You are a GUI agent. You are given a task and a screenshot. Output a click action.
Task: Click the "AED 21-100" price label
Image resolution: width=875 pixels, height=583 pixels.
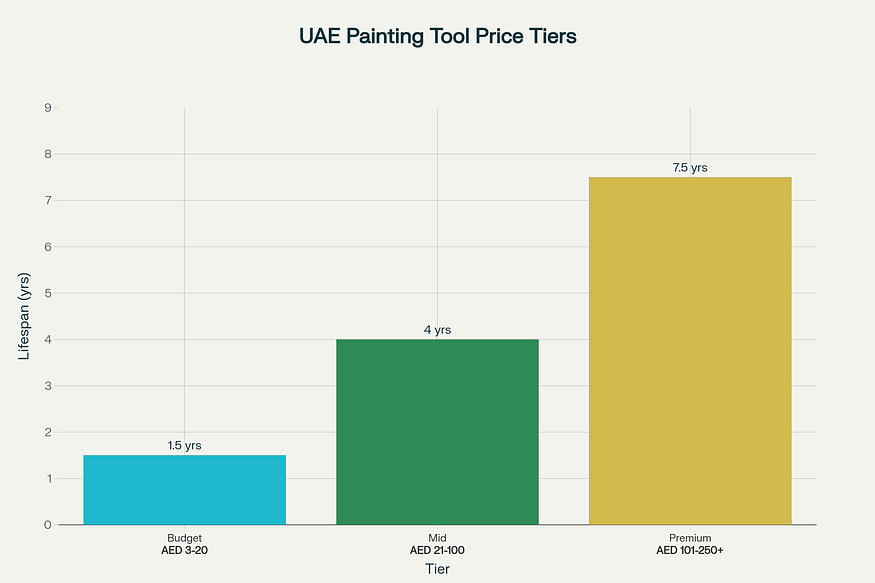(x=437, y=550)
